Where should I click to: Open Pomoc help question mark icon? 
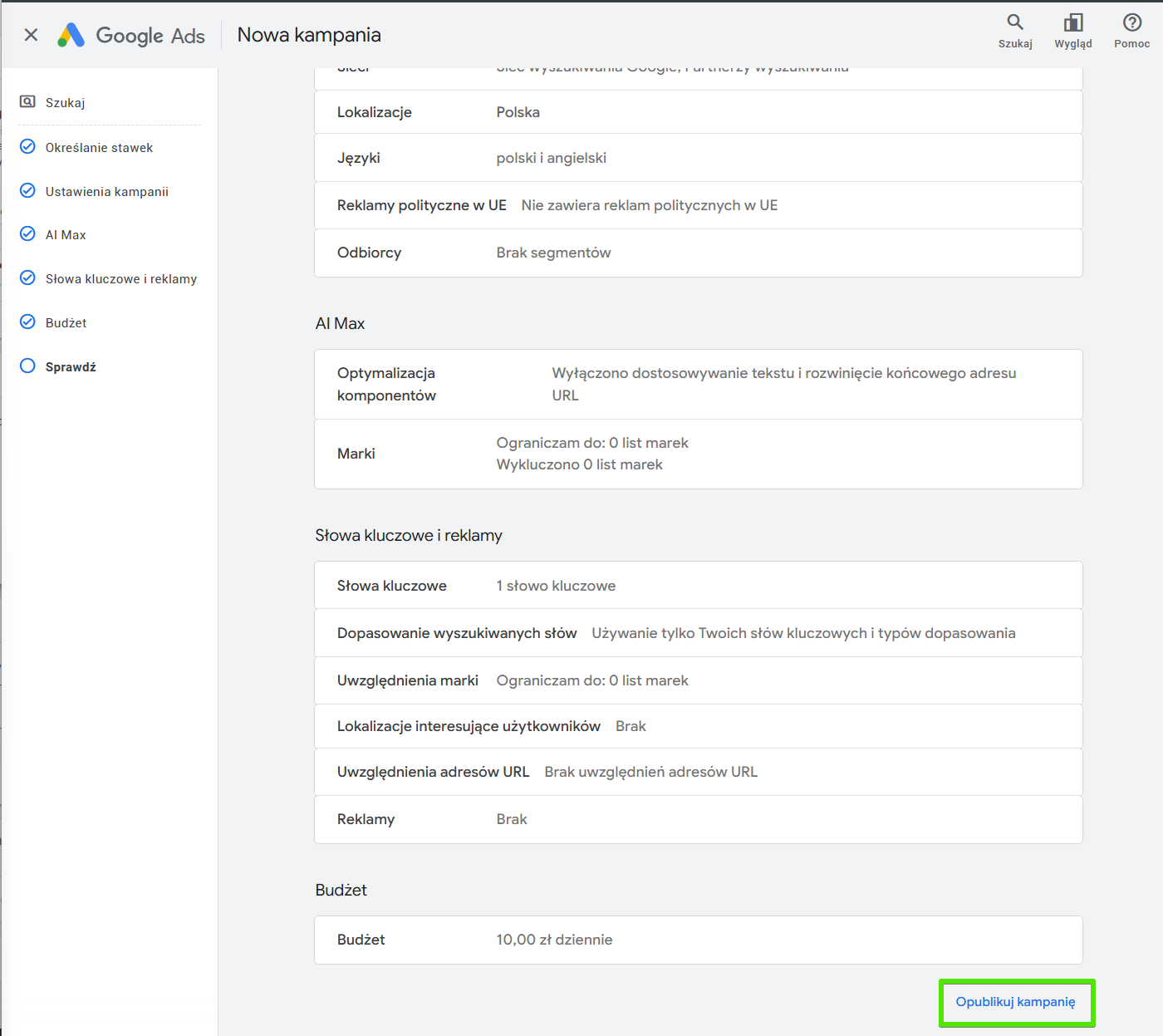tap(1131, 23)
